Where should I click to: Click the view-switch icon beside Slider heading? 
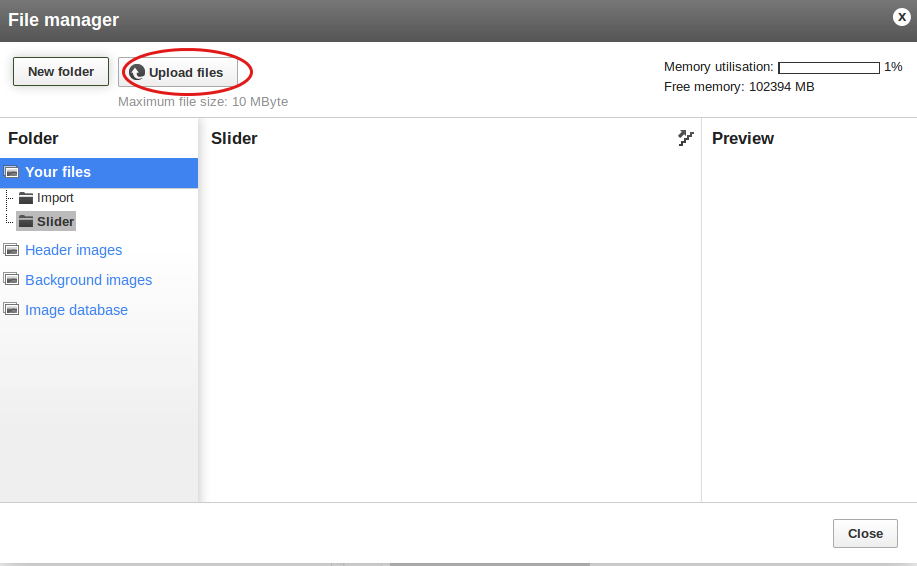(x=685, y=138)
